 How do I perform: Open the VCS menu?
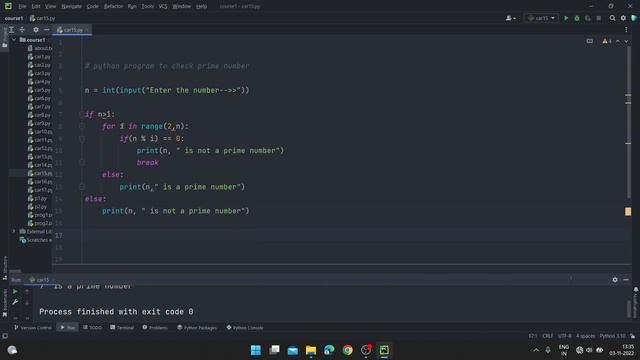[163, 7]
